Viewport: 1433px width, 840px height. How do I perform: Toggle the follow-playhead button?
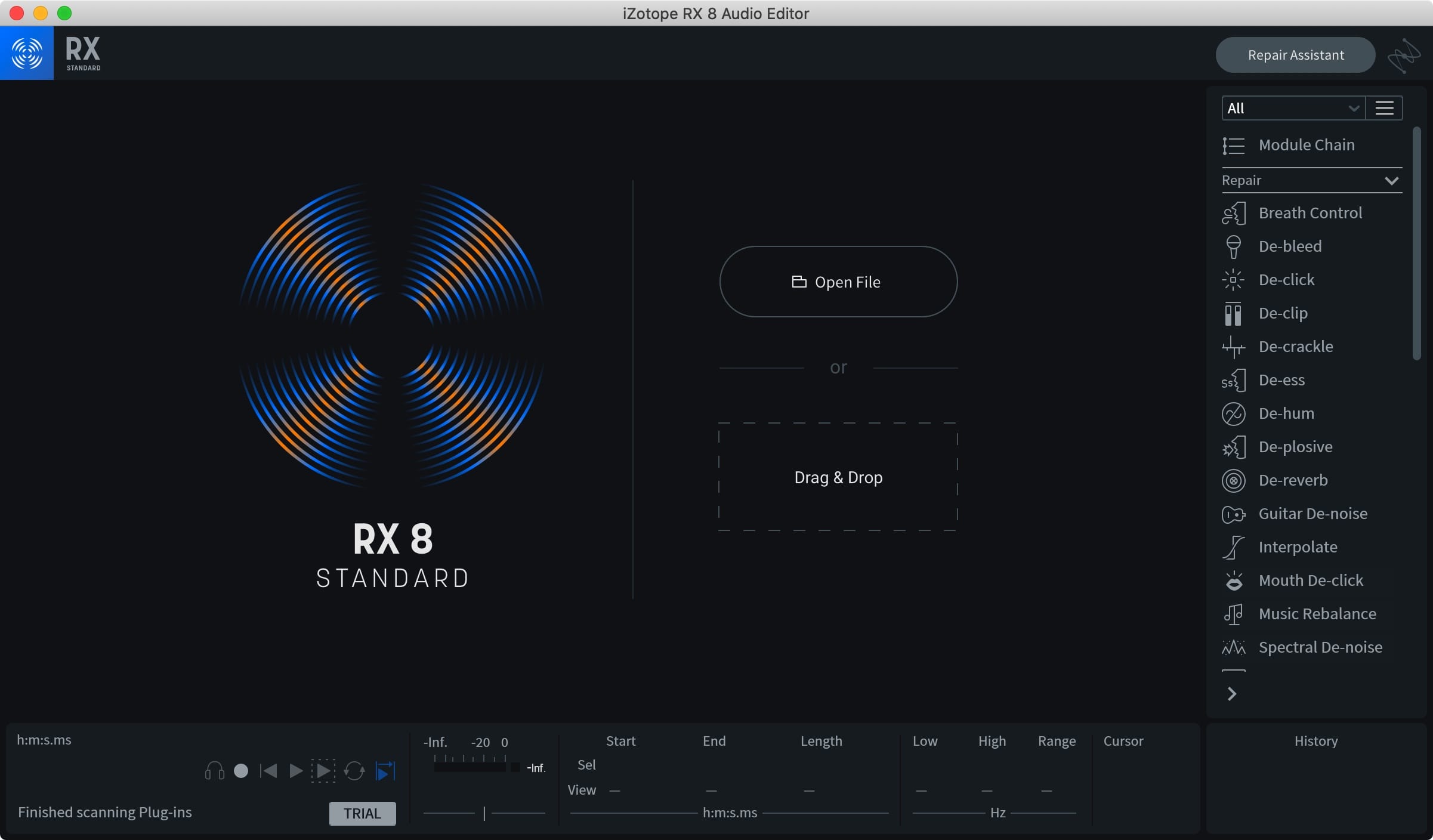coord(385,771)
